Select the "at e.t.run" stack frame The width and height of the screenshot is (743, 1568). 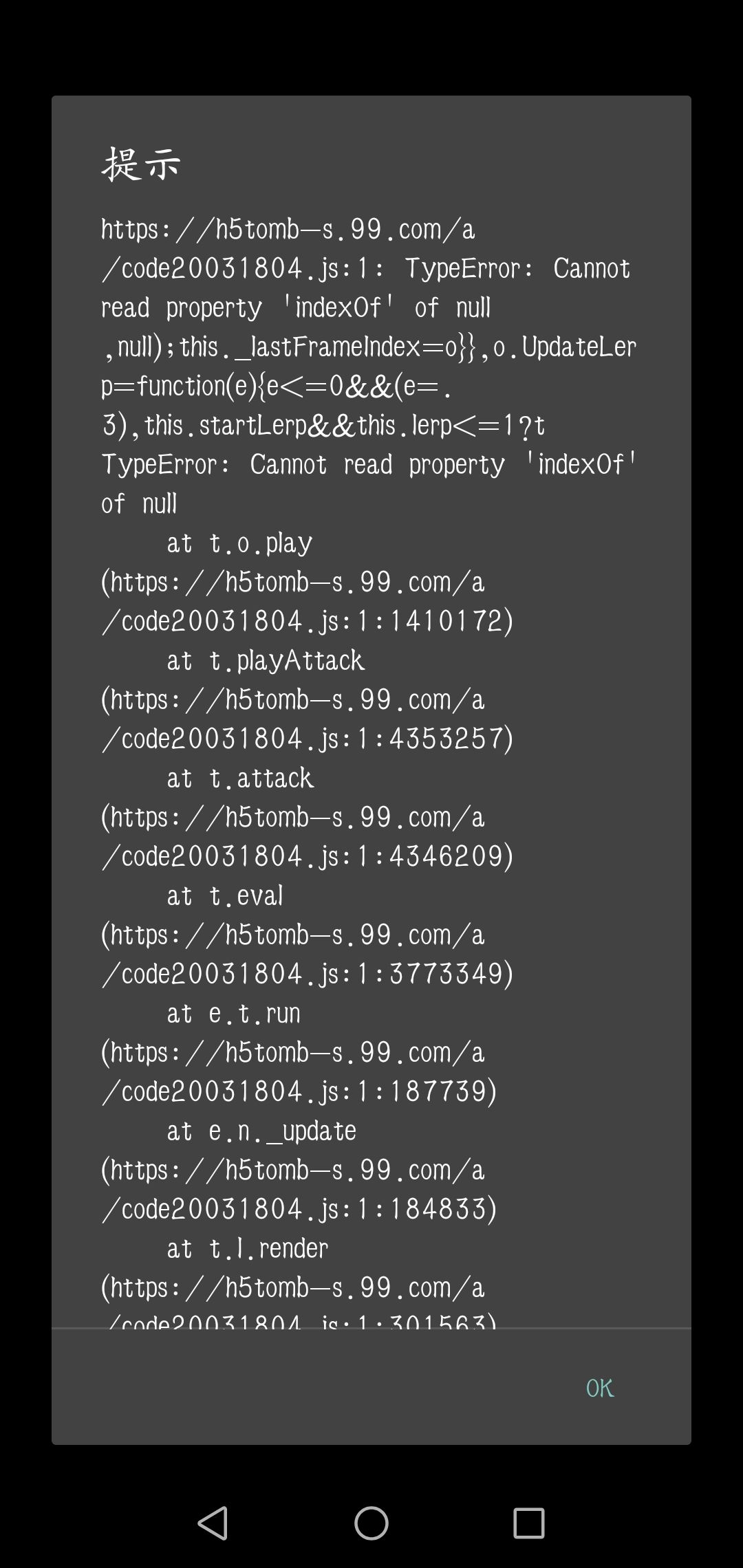tap(233, 1014)
